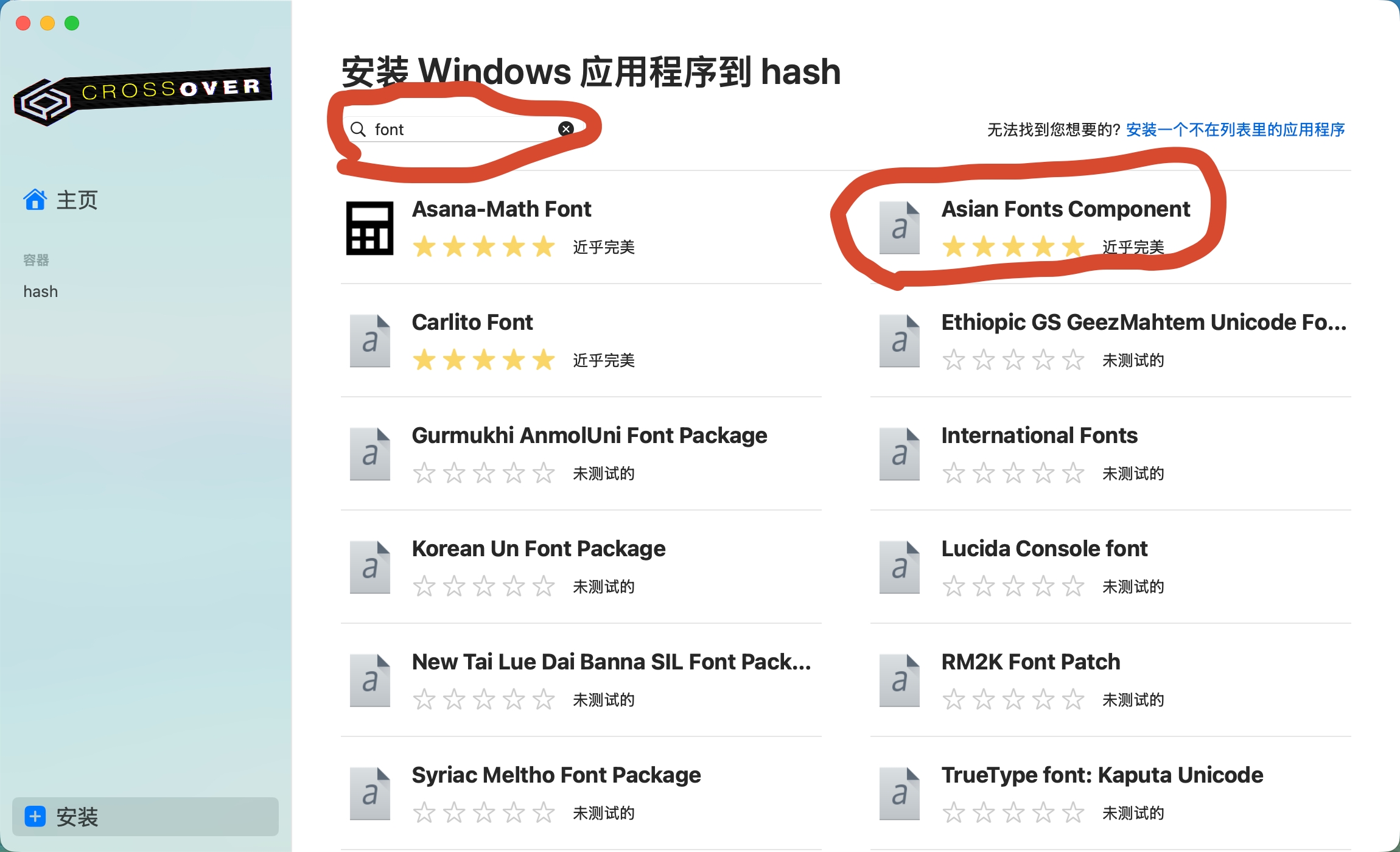Click 未测试的 label under Lucida Console font
The image size is (1400, 852).
point(1133,587)
